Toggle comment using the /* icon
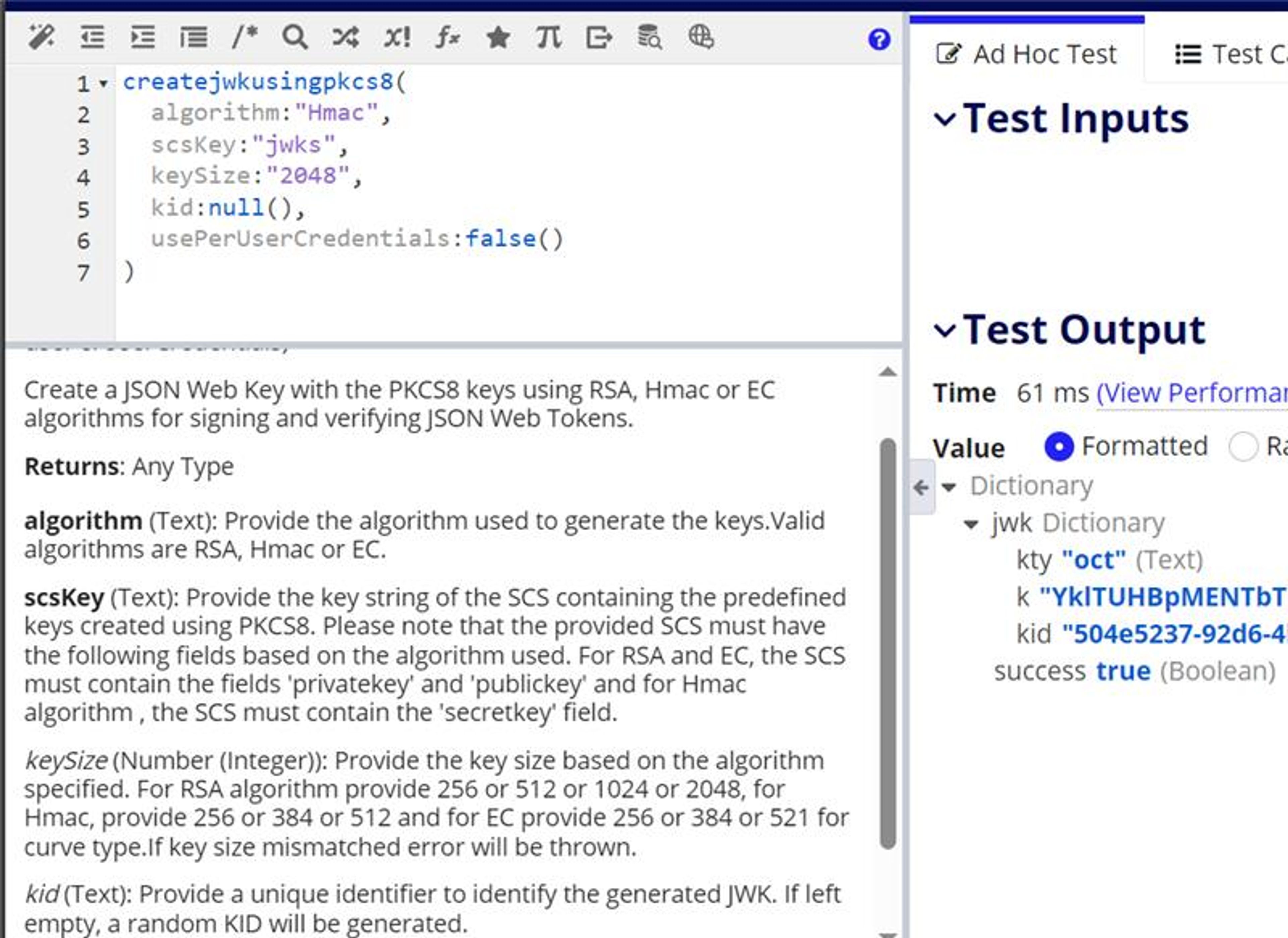 pyautogui.click(x=245, y=38)
